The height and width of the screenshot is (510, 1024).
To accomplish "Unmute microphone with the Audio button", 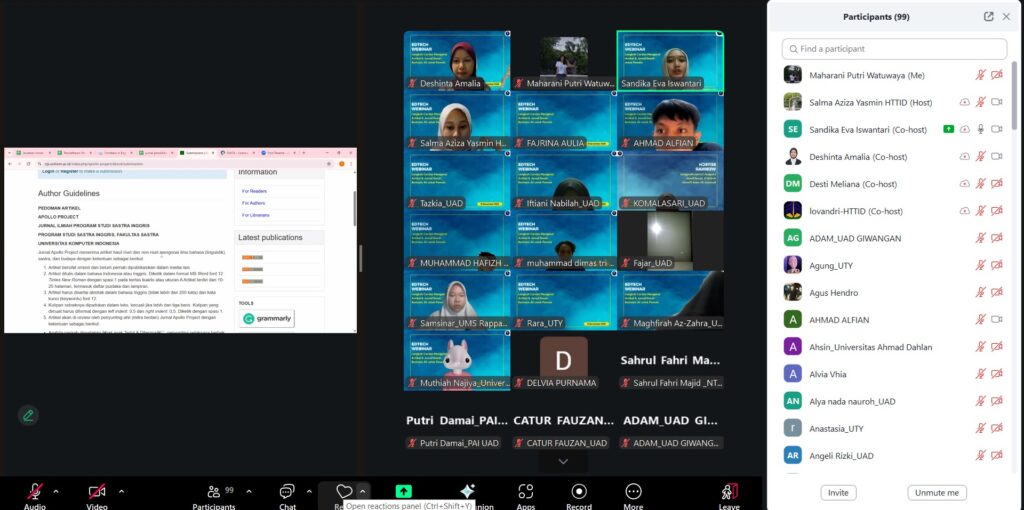I will (x=35, y=491).
